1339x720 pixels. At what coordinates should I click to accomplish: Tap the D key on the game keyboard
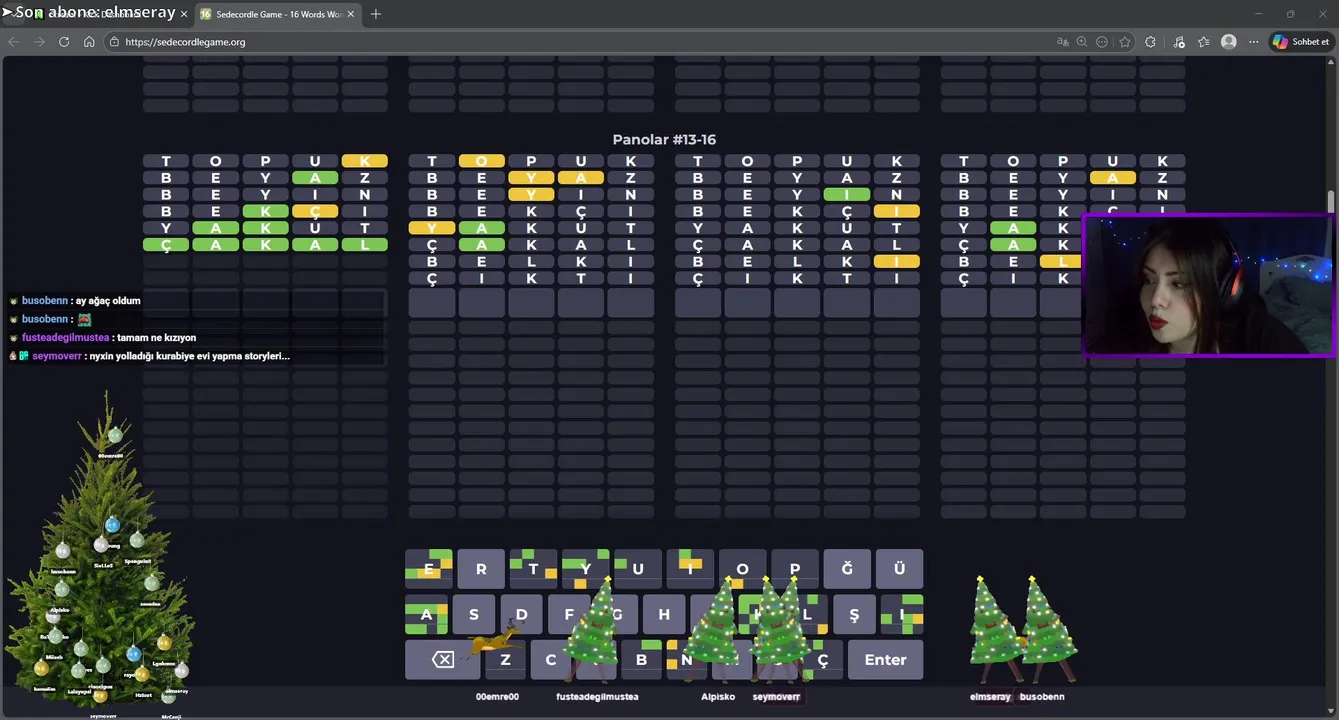point(521,615)
